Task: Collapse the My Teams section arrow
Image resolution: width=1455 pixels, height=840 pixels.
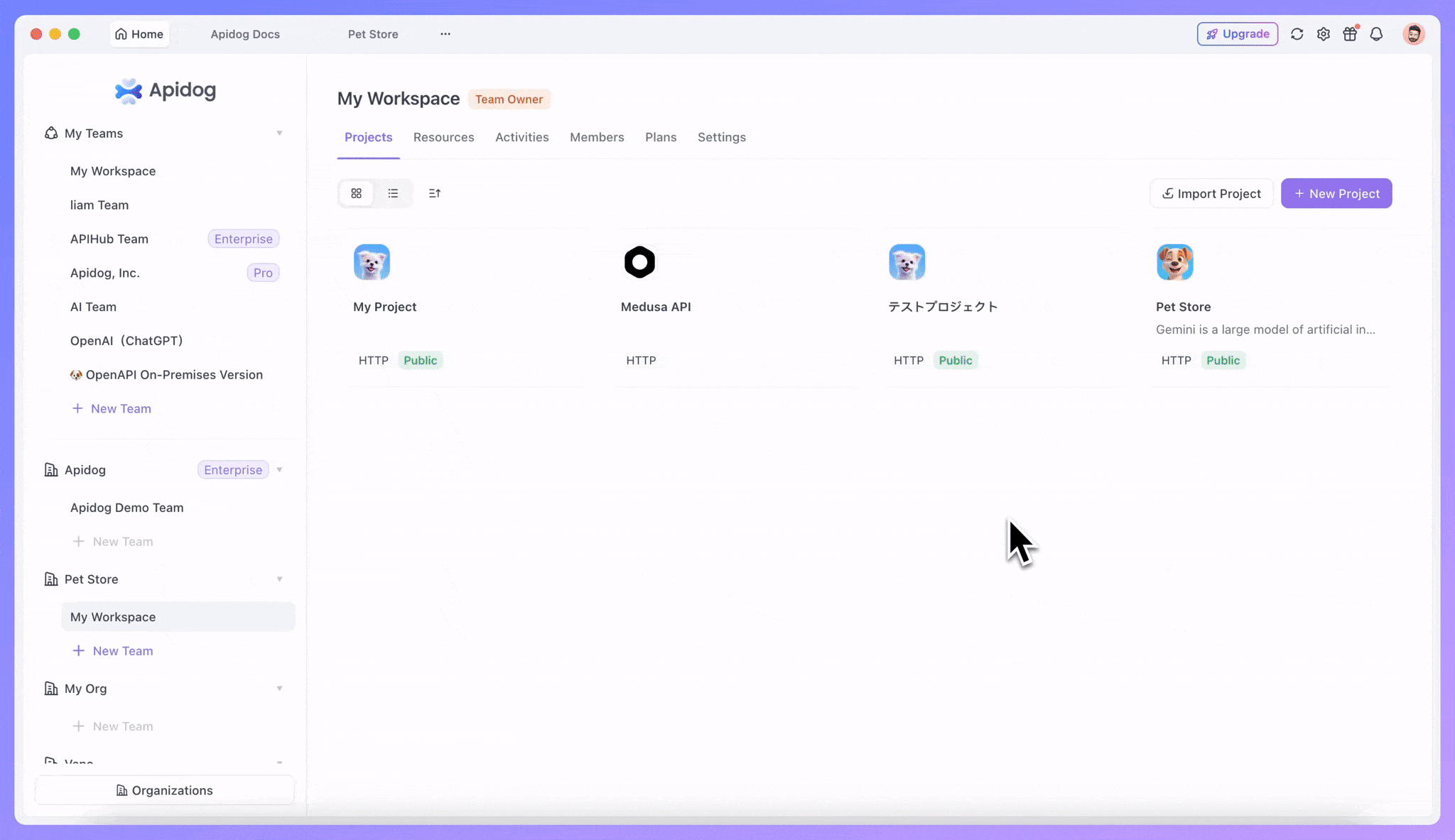Action: 279,133
